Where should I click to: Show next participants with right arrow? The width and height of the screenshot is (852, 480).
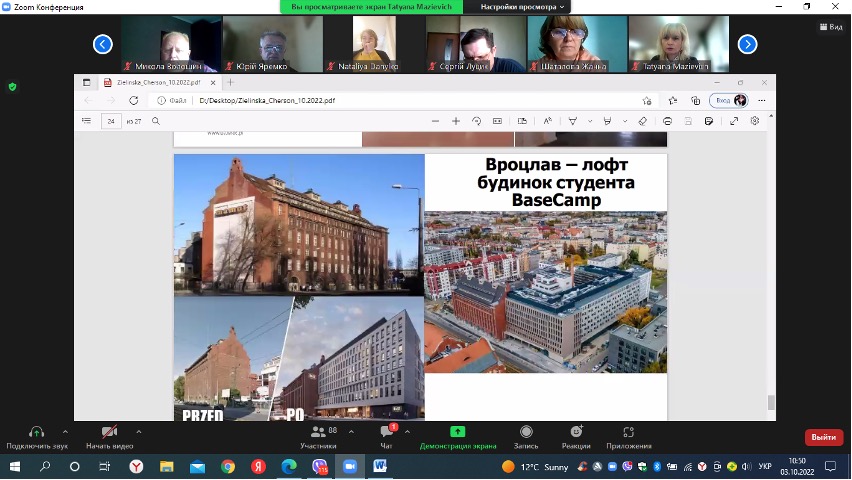pyautogui.click(x=747, y=44)
